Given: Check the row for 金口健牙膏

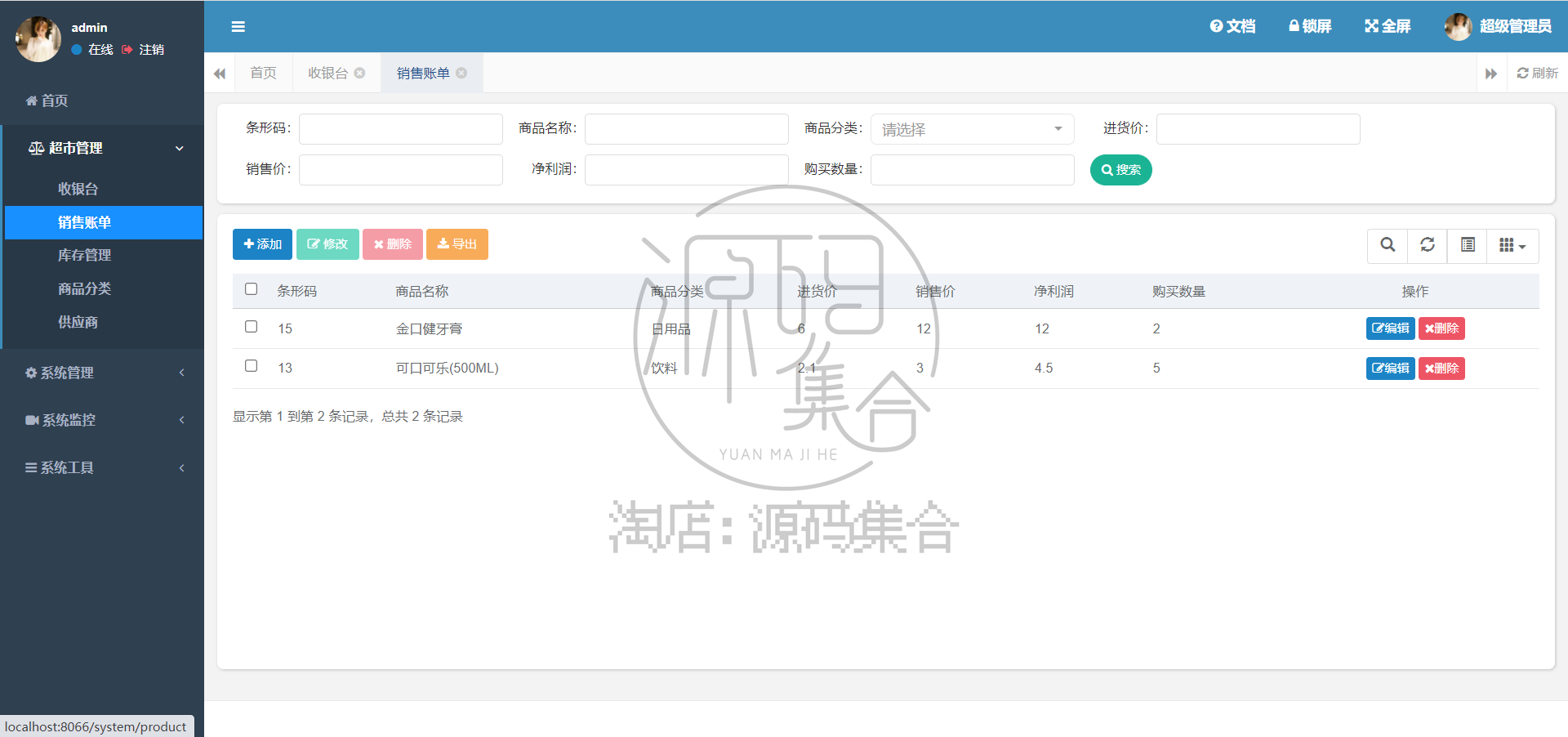Looking at the screenshot, I should [x=252, y=327].
